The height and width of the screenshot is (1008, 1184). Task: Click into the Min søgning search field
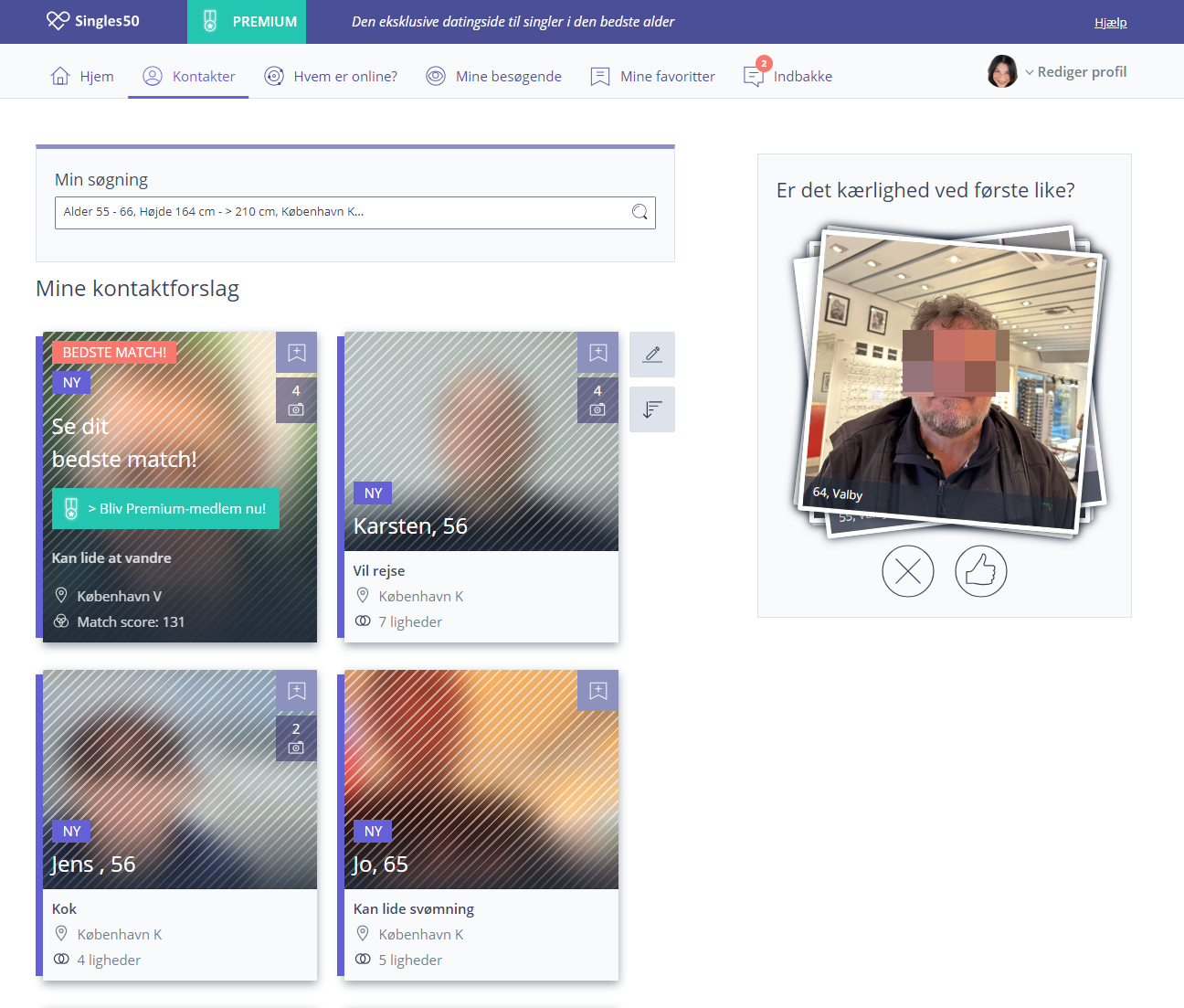(355, 212)
